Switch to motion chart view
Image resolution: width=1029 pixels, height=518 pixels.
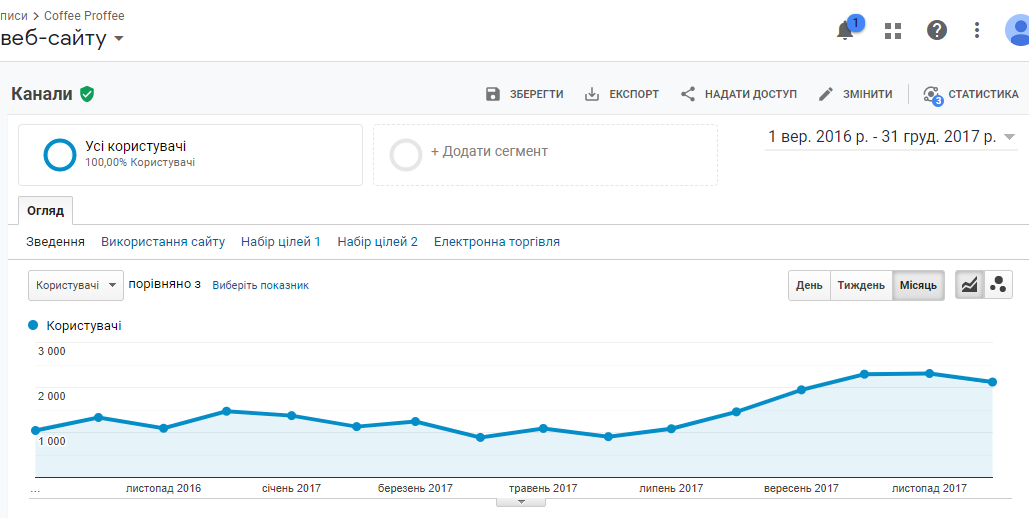pyautogui.click(x=998, y=285)
